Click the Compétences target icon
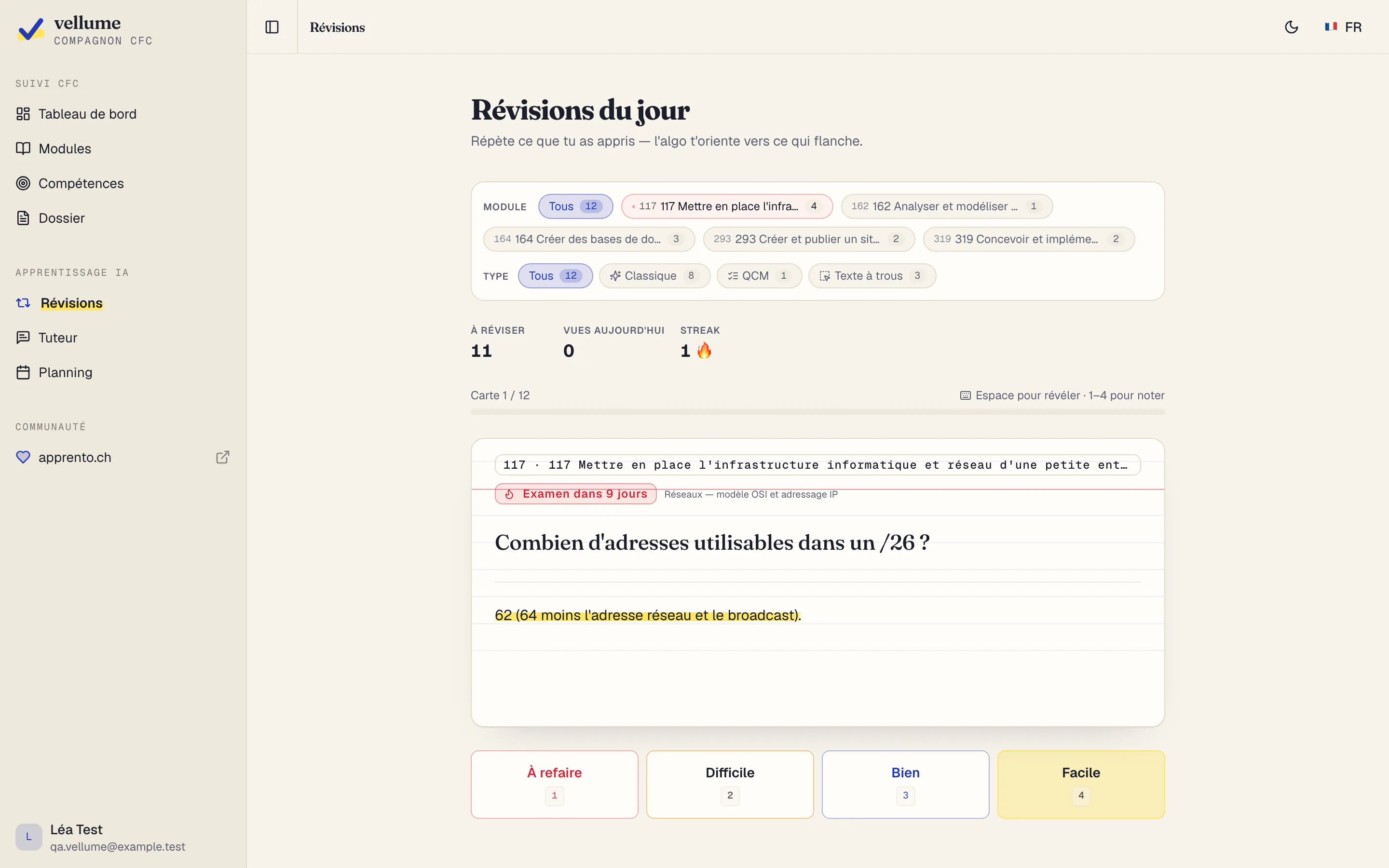The image size is (1389, 868). tap(23, 183)
